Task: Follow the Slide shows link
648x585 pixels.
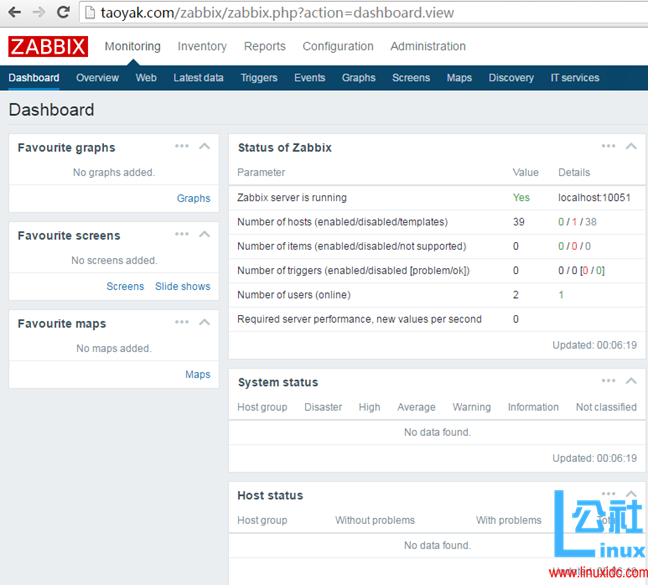Action: click(183, 286)
